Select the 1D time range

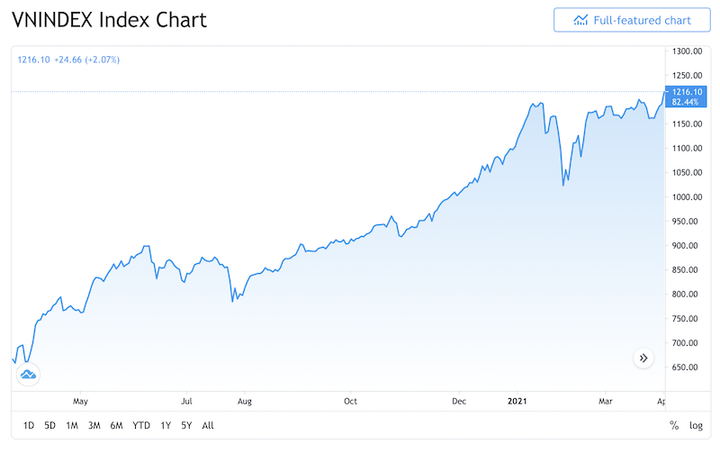(28, 426)
